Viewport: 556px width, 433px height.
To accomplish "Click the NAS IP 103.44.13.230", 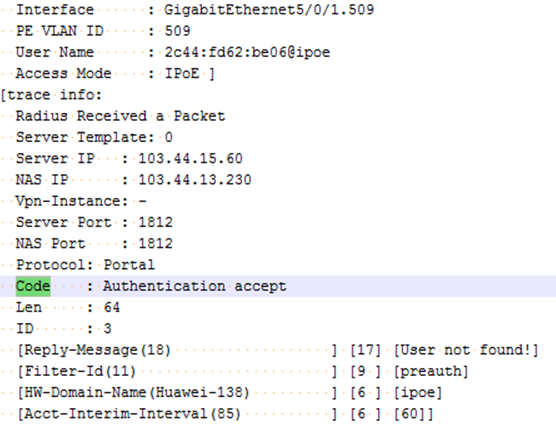I will 195,180.
